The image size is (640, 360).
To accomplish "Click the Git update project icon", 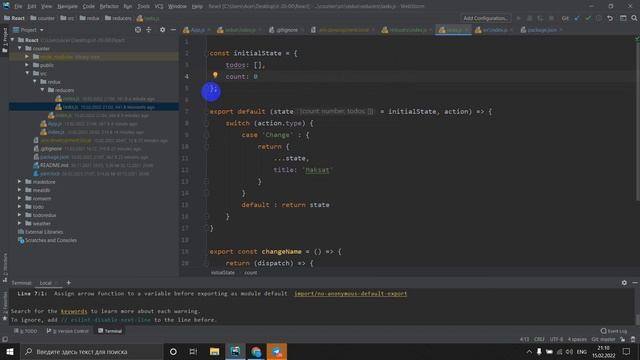I will click(577, 18).
